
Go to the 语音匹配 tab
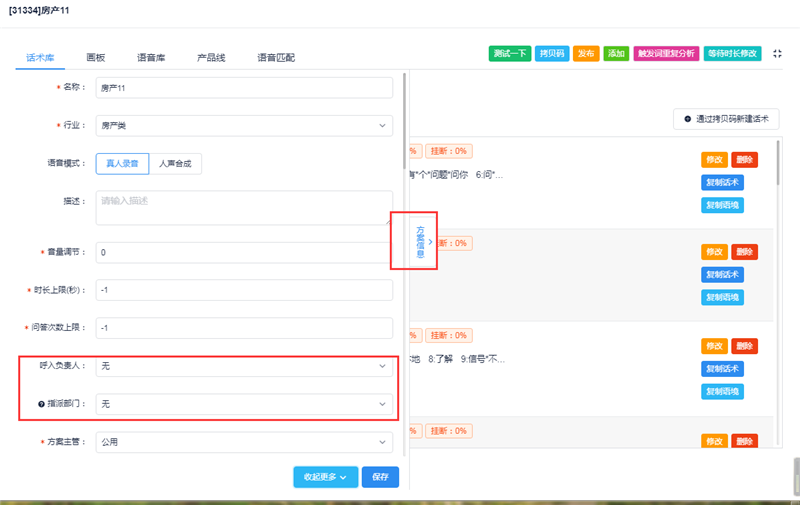click(275, 58)
